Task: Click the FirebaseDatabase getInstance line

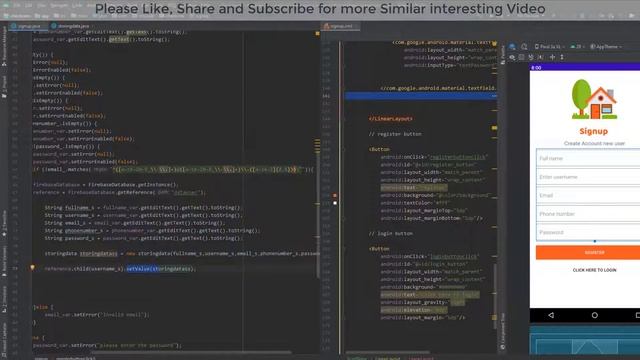Action: coord(105,184)
